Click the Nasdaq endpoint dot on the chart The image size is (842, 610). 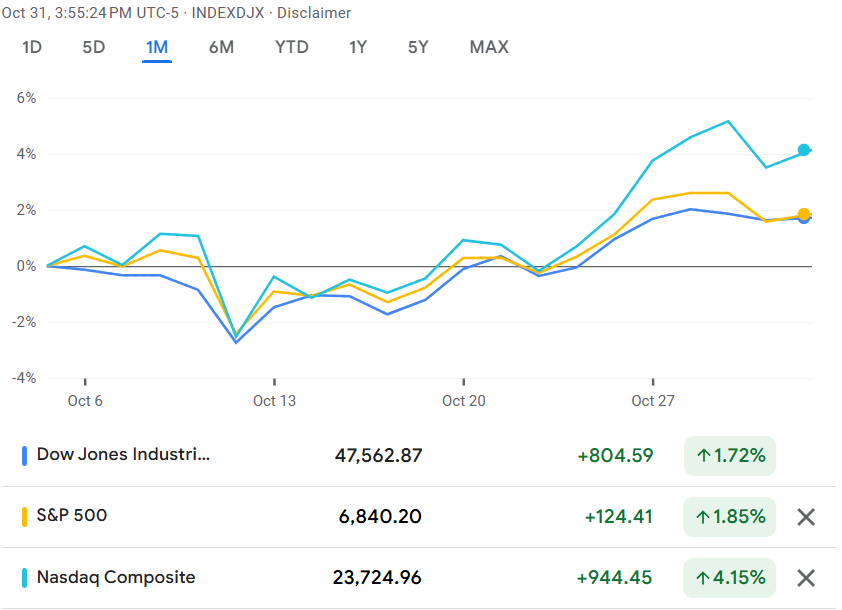click(804, 150)
